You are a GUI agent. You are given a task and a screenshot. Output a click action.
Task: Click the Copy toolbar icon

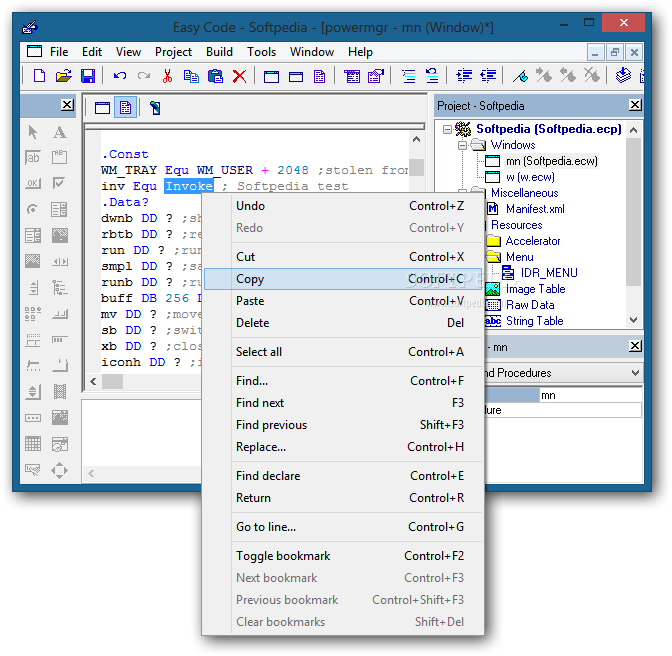coord(191,76)
